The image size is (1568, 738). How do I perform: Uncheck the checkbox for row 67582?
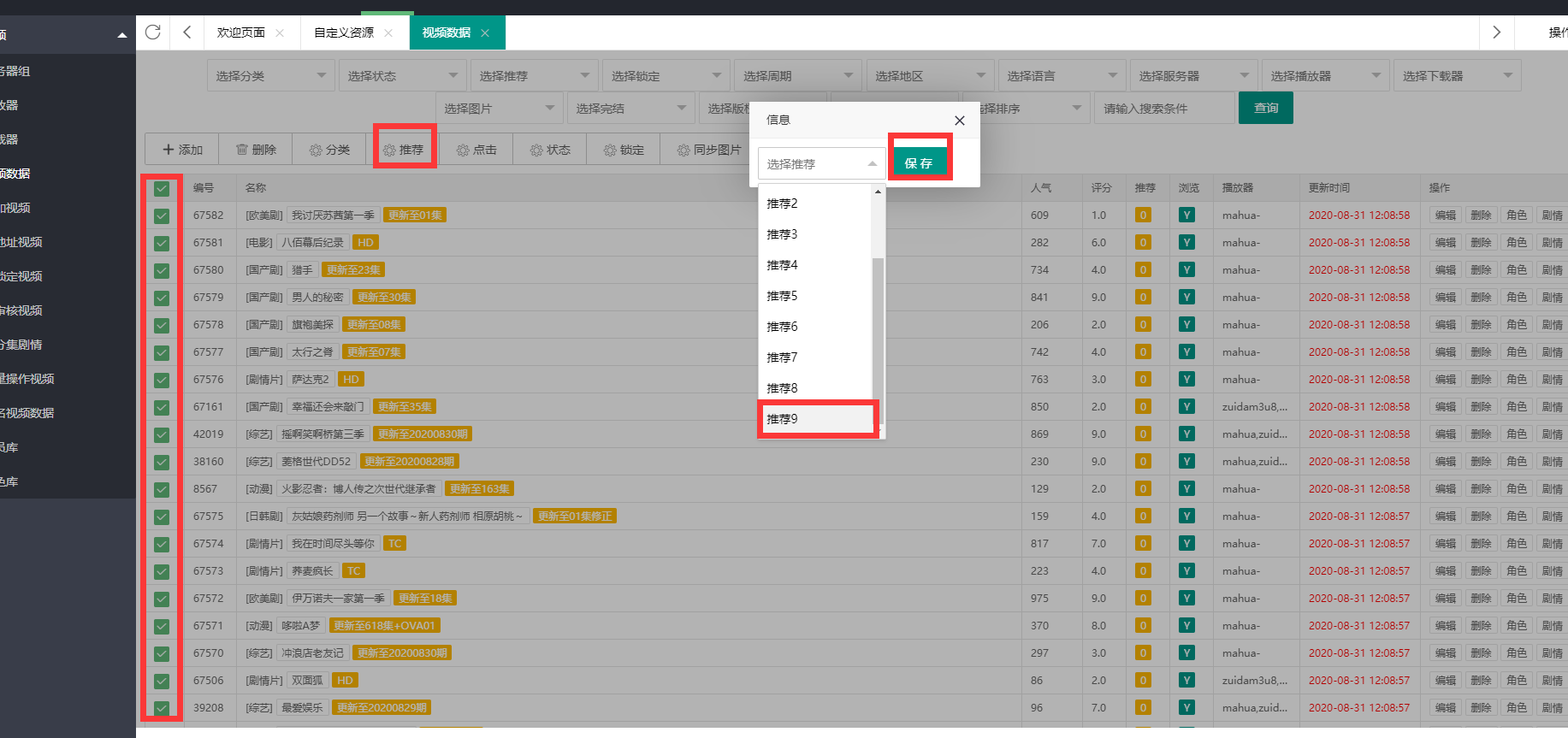(162, 215)
